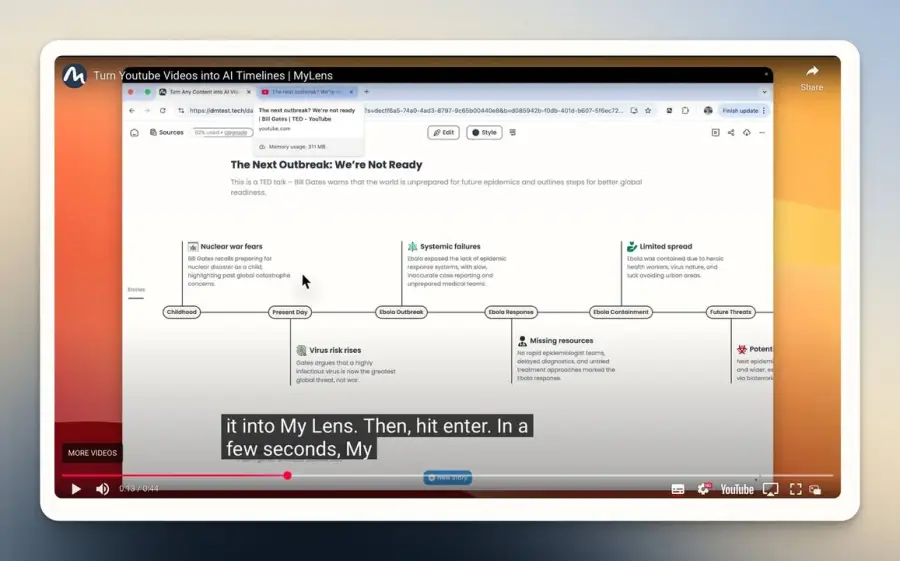This screenshot has width=900, height=561.
Task: Click Virus risk rises icon
Action: pos(301,350)
